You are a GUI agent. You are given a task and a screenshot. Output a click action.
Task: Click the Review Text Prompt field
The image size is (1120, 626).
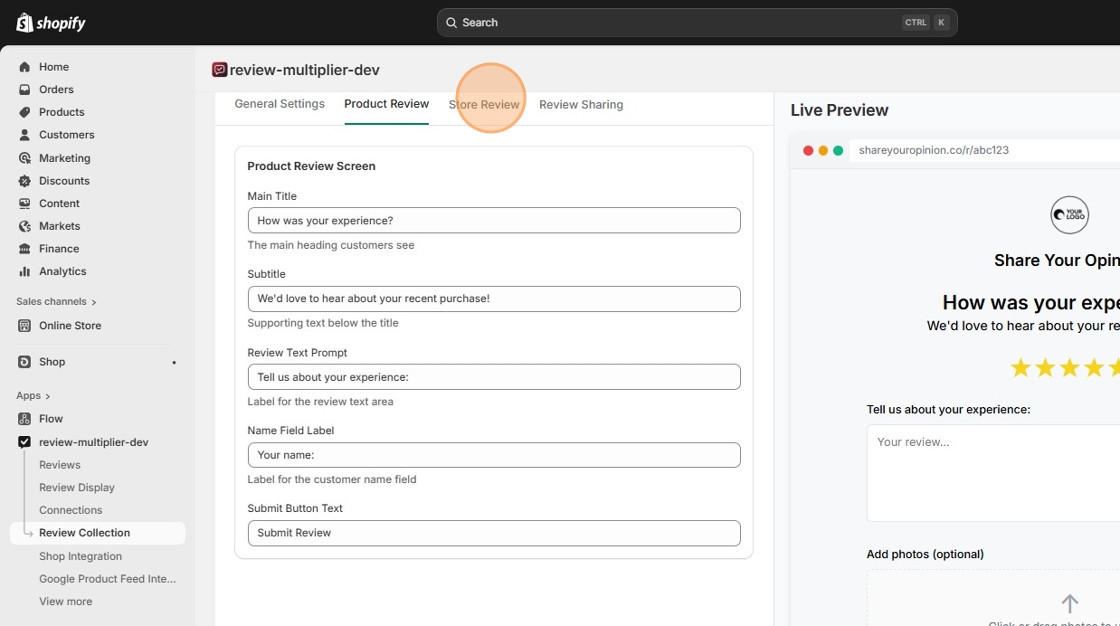click(x=494, y=377)
